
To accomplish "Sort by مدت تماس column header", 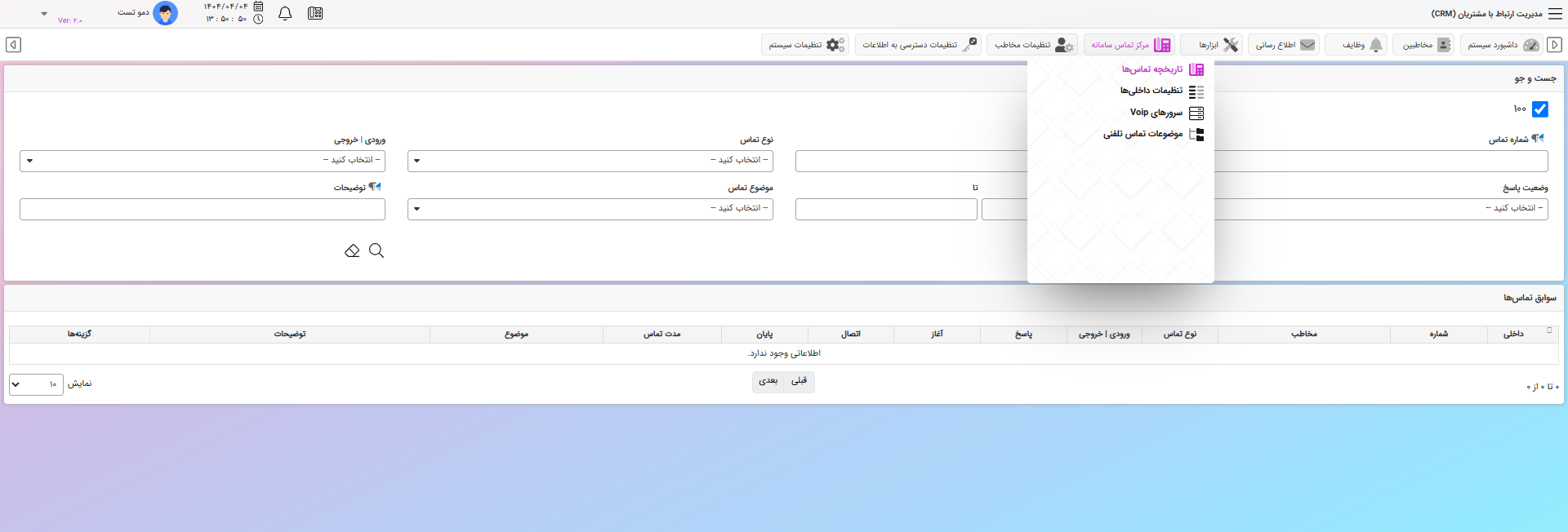I will [x=662, y=334].
